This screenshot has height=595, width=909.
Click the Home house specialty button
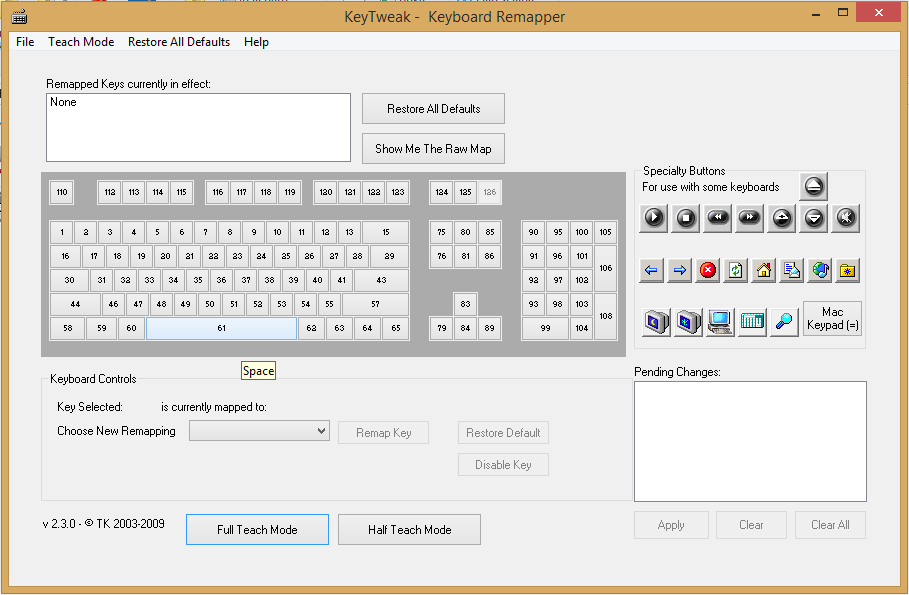pos(763,270)
